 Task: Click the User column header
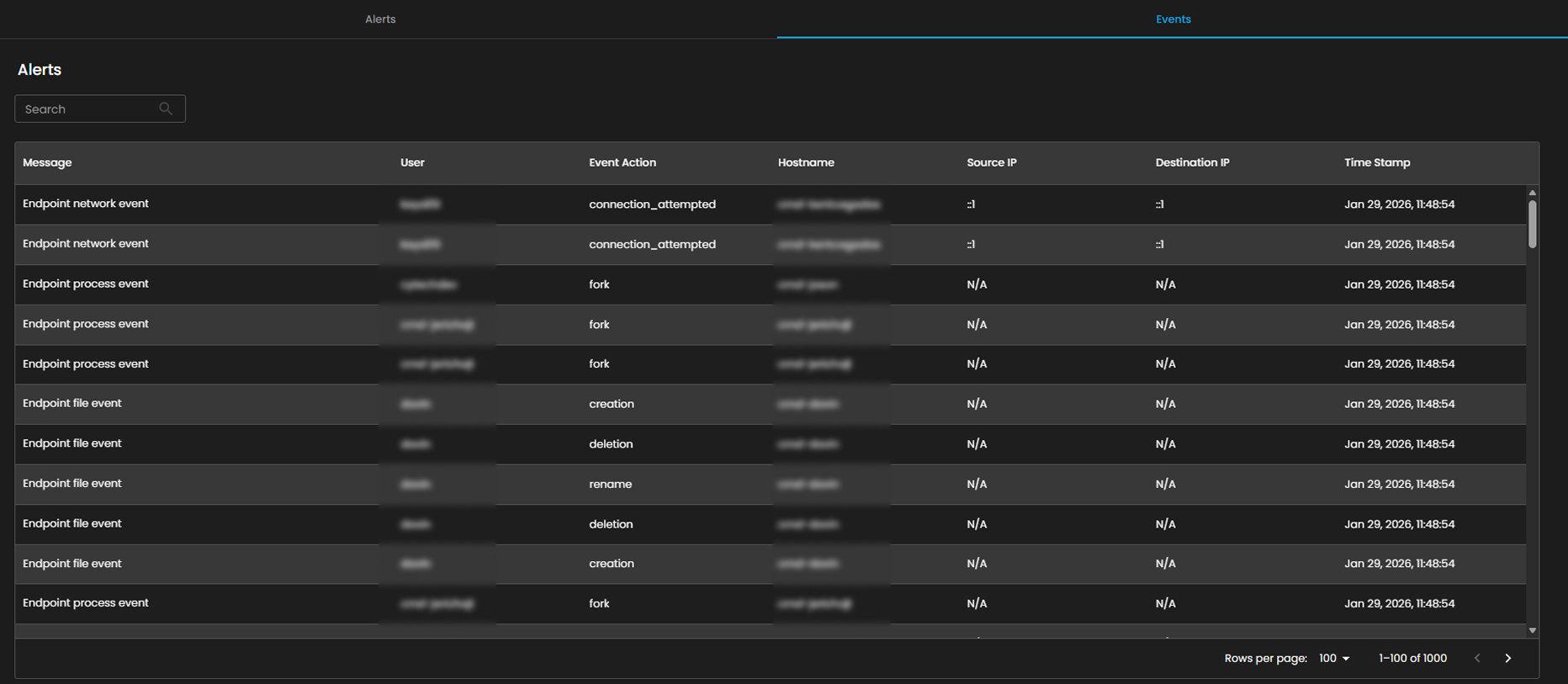pyautogui.click(x=412, y=162)
